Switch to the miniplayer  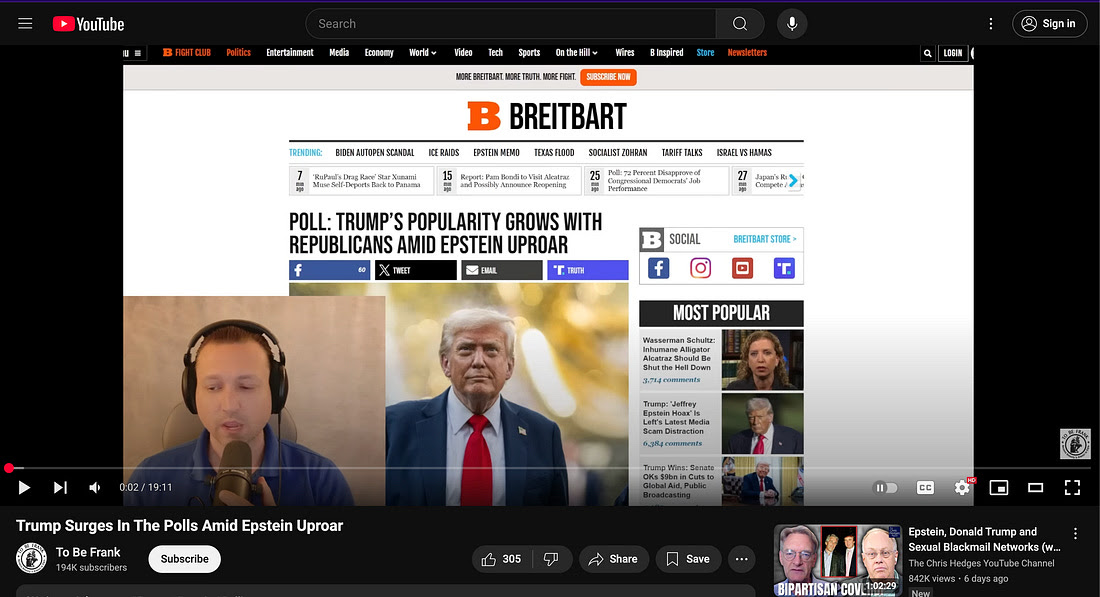point(998,488)
